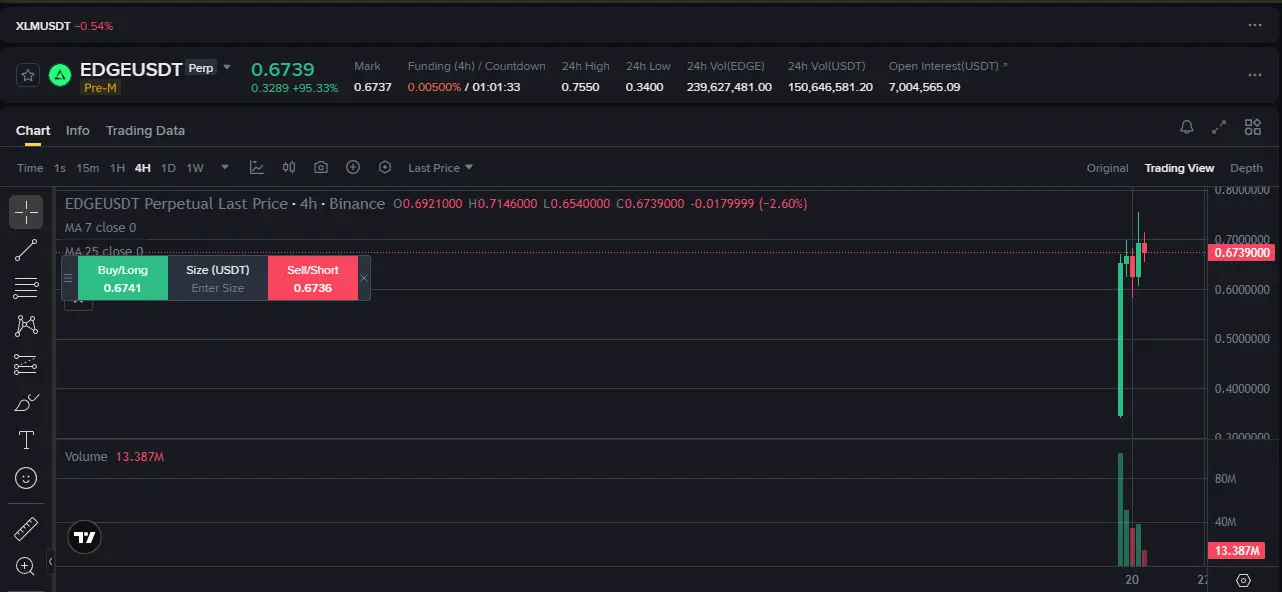Screen dimensions: 1282x592
Task: Select the crosshair cursor tool
Action: click(26, 212)
